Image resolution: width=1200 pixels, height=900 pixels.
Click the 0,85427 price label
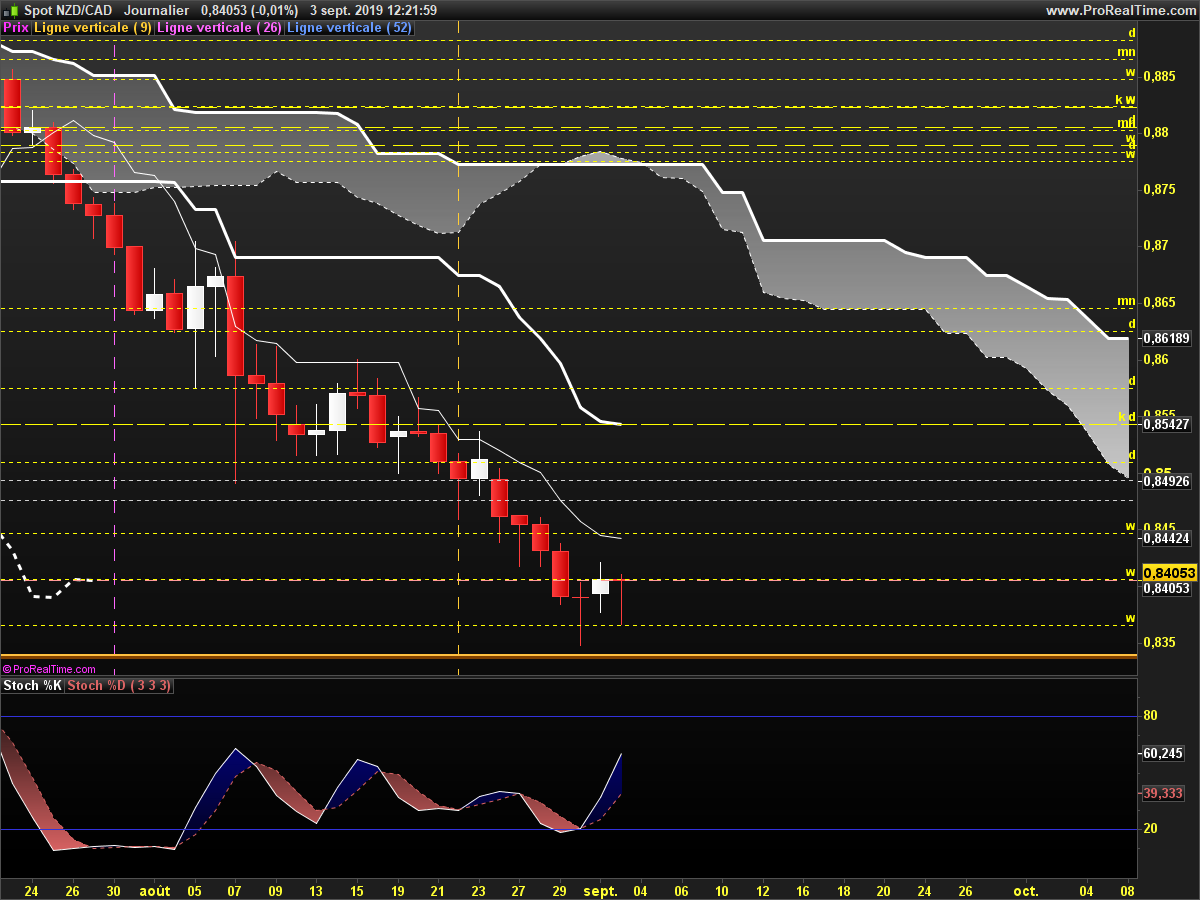click(x=1165, y=425)
